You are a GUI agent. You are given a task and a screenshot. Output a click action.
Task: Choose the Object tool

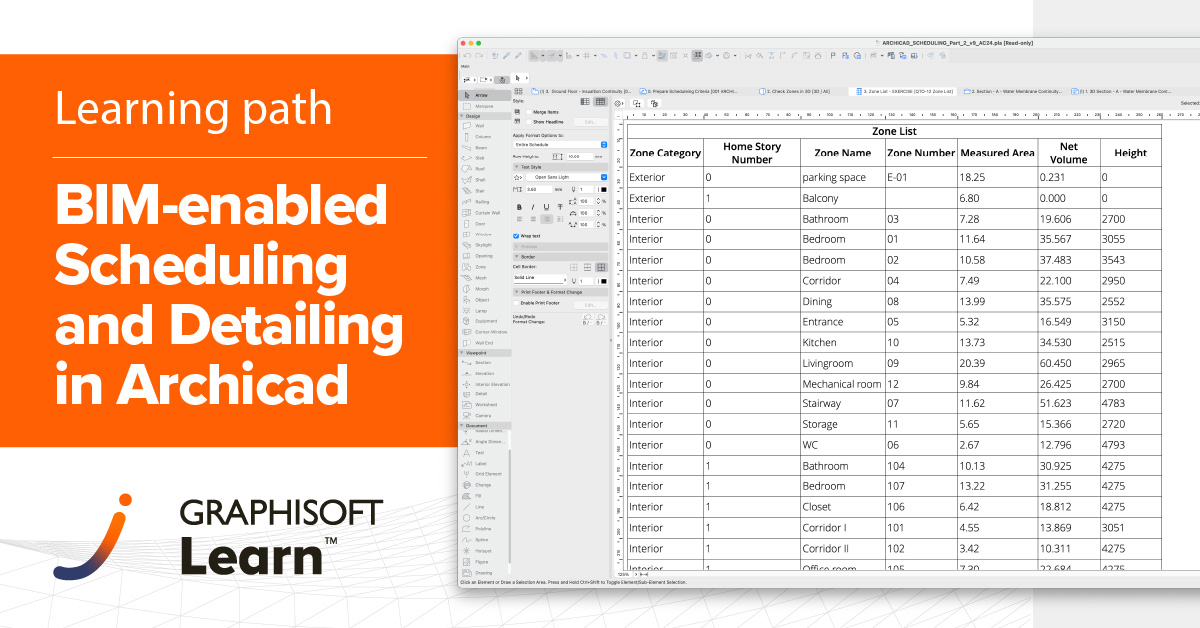point(483,299)
